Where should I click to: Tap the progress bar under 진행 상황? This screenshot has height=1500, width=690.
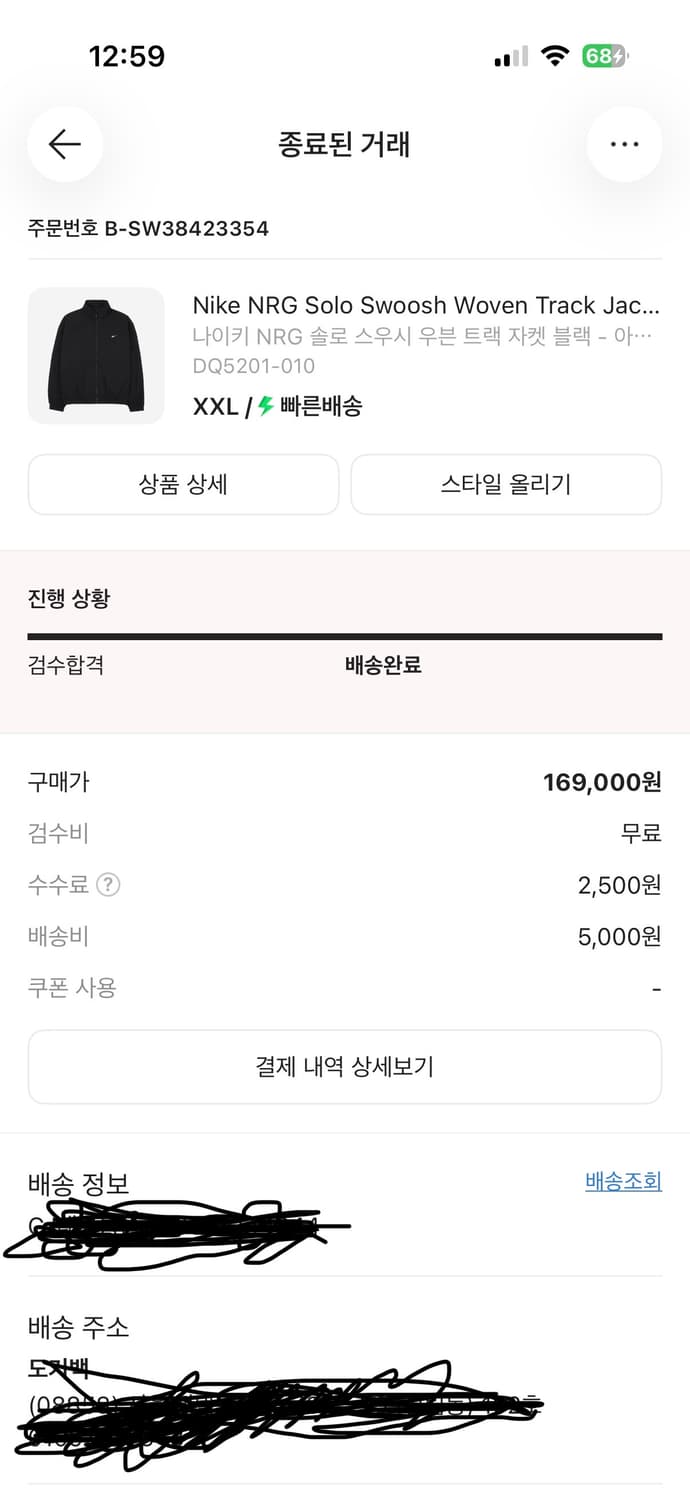coord(345,634)
